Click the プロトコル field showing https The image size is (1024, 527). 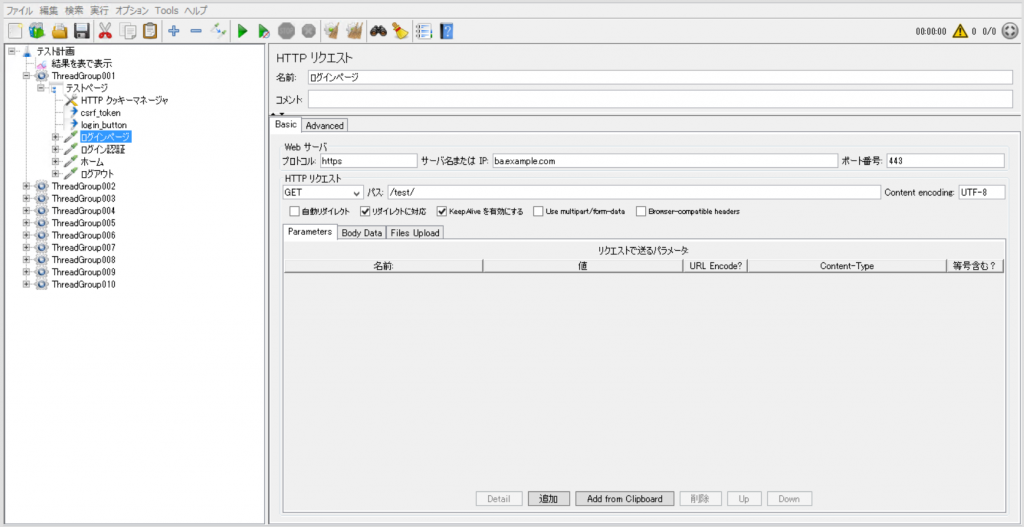[x=368, y=161]
